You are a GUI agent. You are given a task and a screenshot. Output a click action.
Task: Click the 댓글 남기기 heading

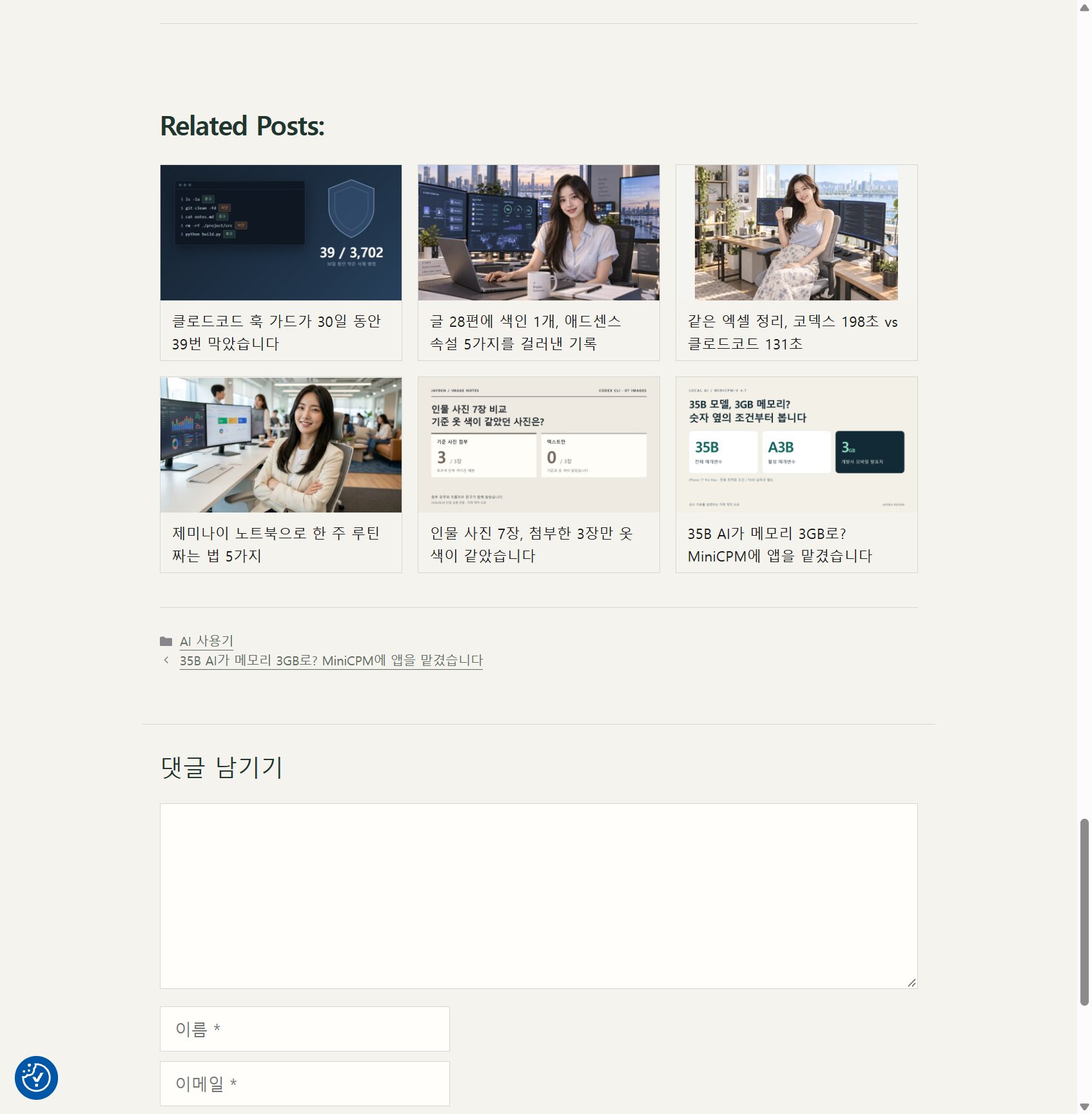point(222,767)
